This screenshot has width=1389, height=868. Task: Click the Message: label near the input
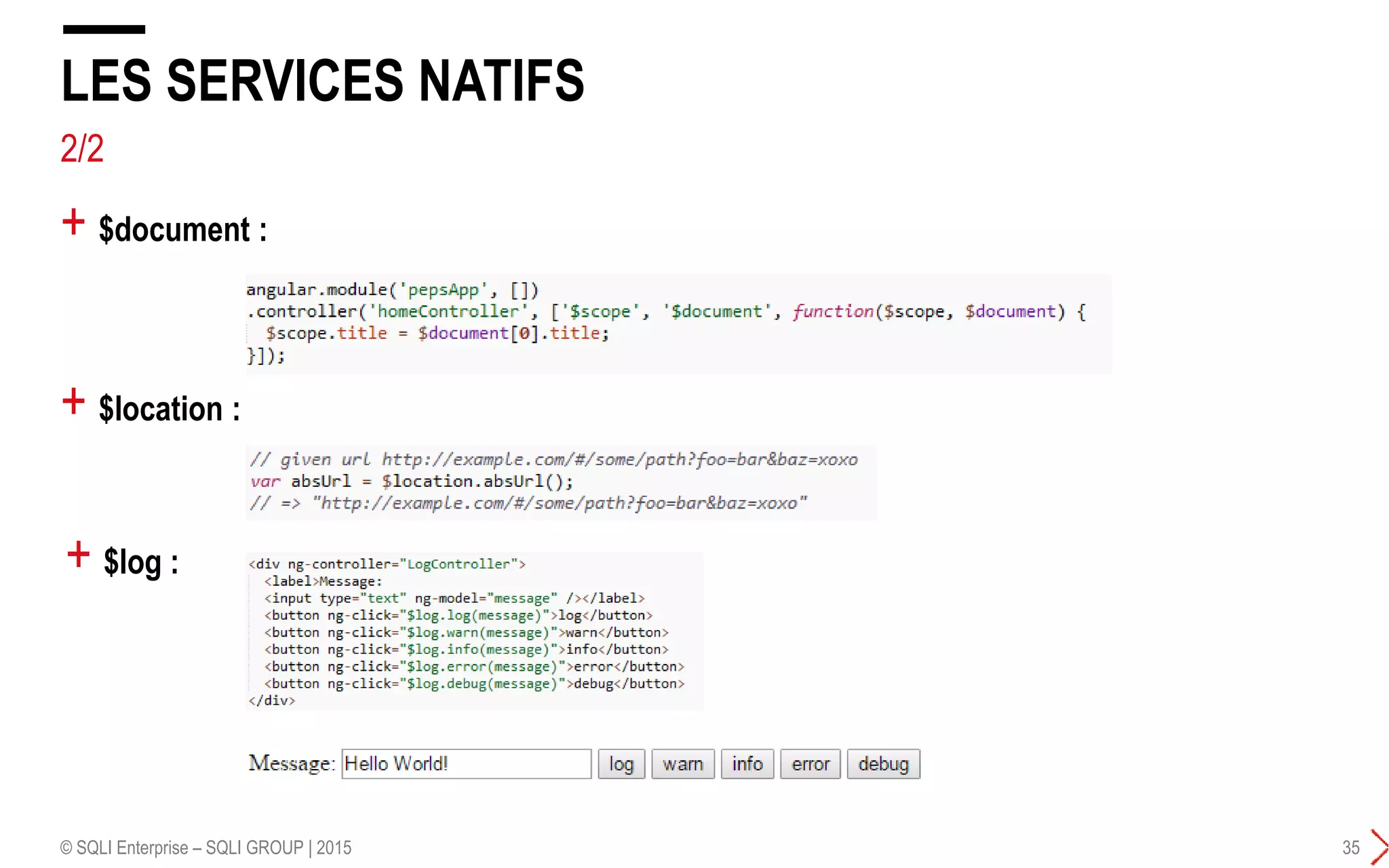(292, 764)
